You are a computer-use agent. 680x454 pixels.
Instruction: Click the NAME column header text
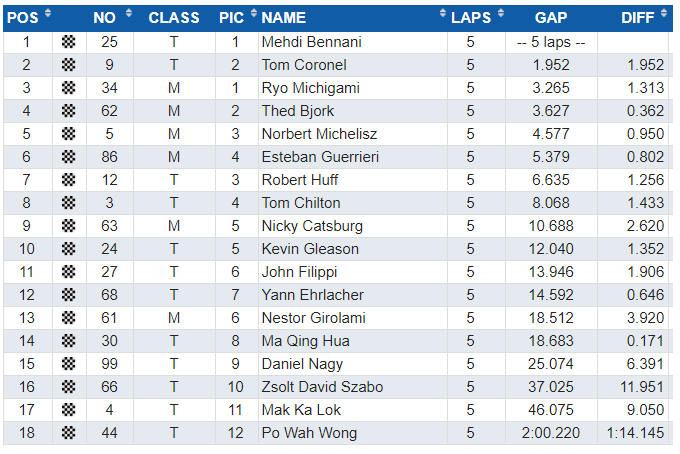[x=284, y=18]
